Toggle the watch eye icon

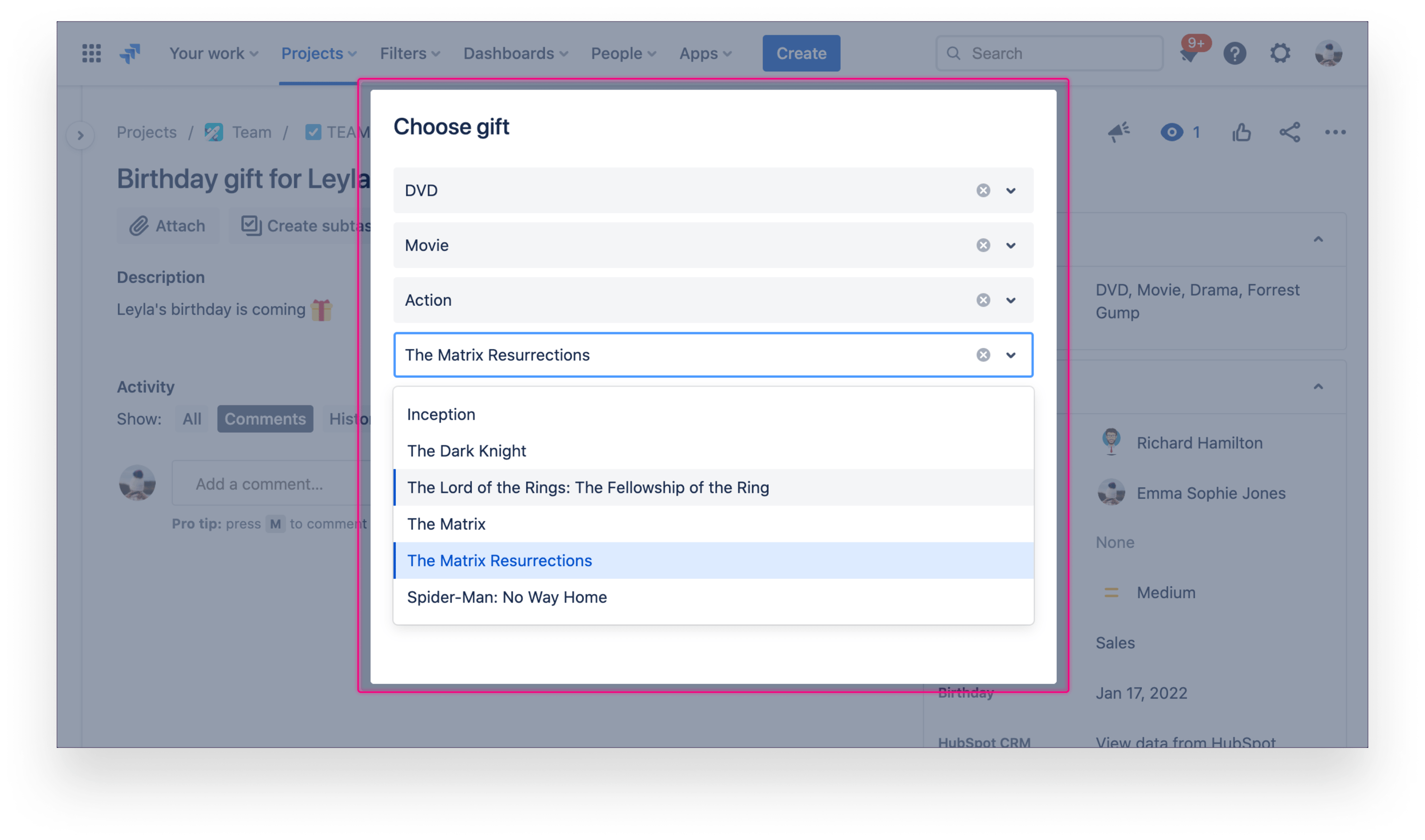(x=1171, y=132)
